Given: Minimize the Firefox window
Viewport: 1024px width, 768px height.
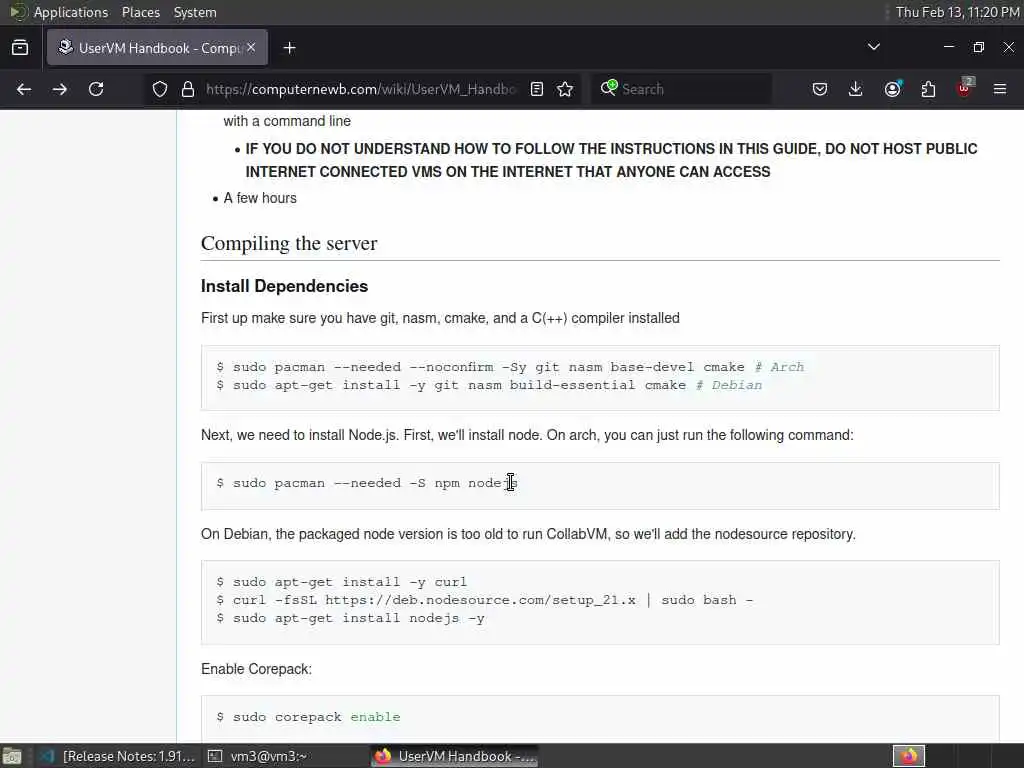Looking at the screenshot, I should pyautogui.click(x=949, y=47).
